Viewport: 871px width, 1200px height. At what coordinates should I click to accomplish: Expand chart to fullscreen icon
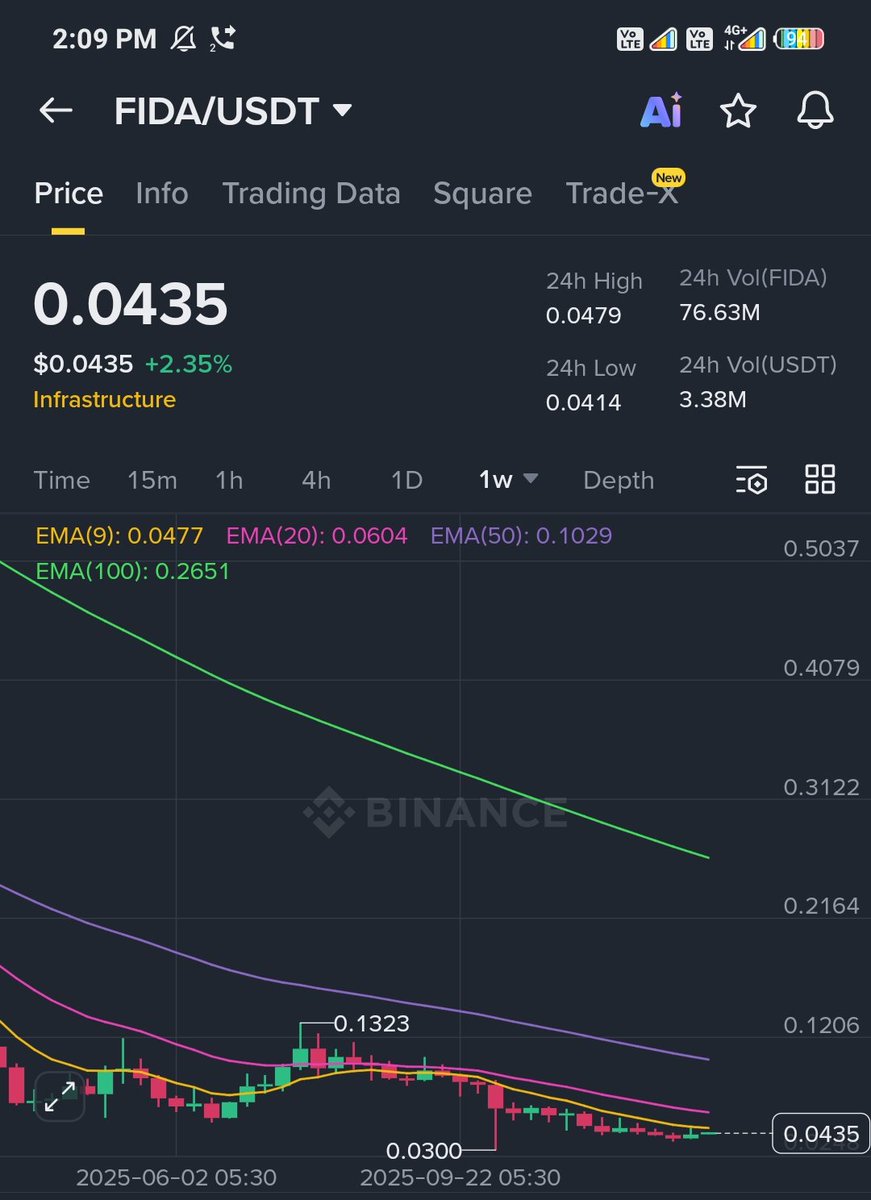tap(60, 1096)
